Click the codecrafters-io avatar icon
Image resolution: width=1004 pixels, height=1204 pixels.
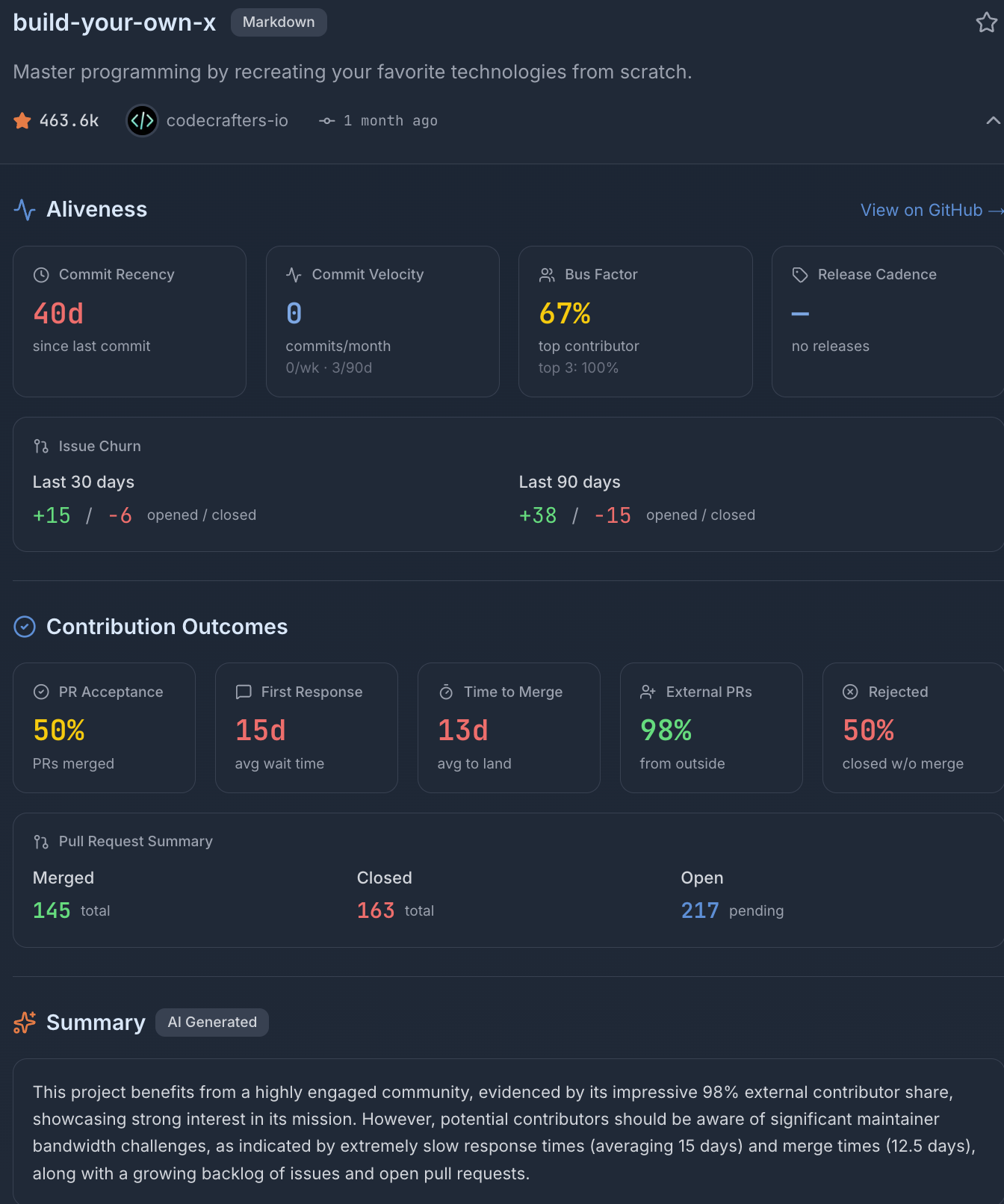142,120
